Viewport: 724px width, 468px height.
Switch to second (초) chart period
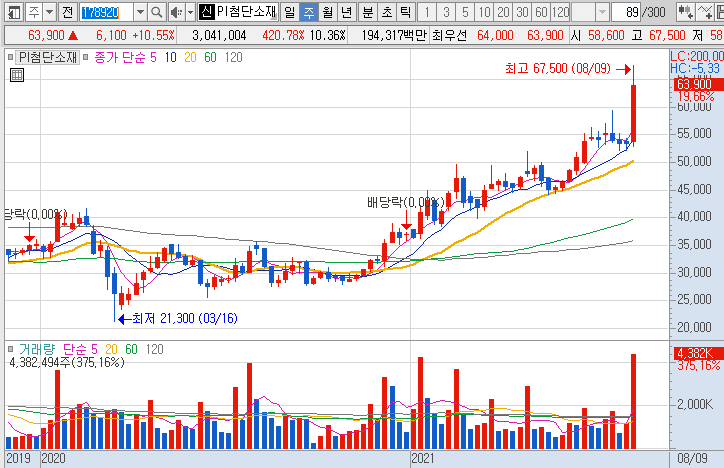tap(386, 12)
